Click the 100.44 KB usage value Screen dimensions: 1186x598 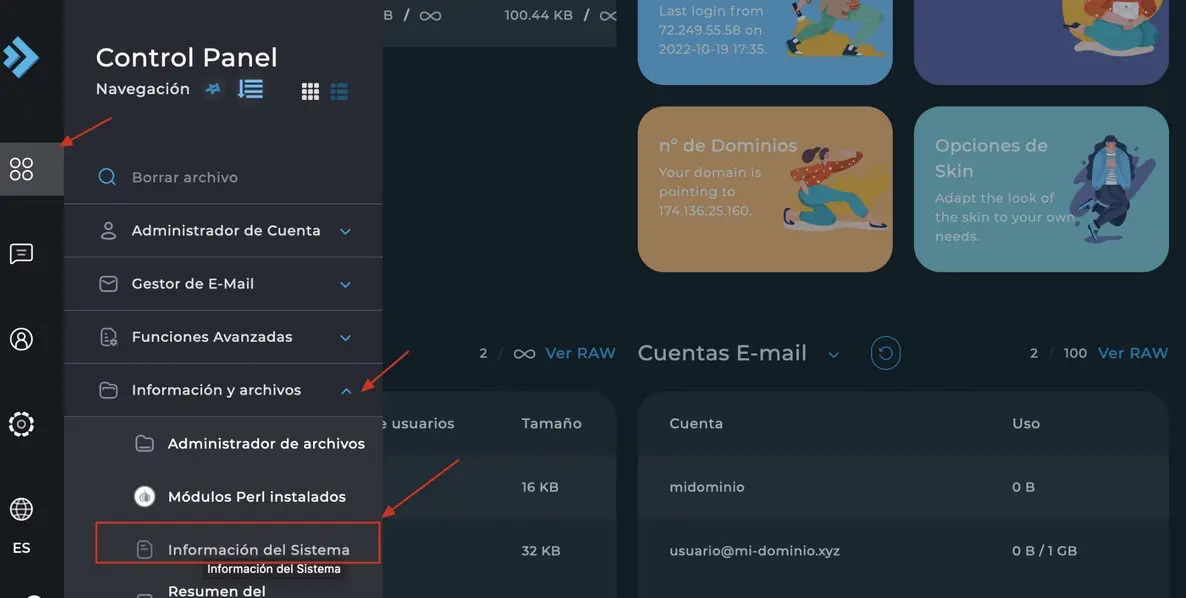[538, 15]
